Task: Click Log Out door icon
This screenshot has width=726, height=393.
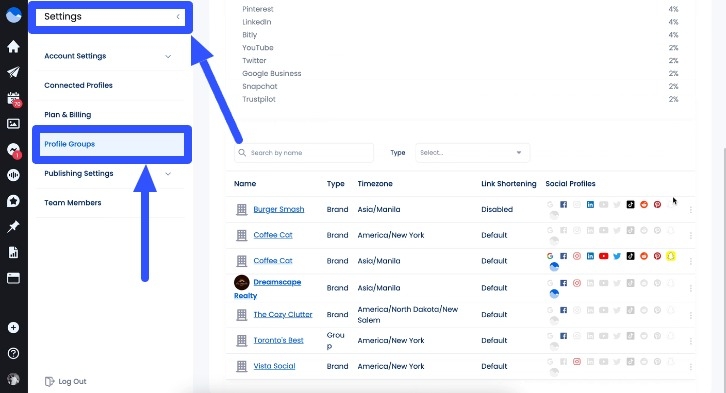Action: 49,381
